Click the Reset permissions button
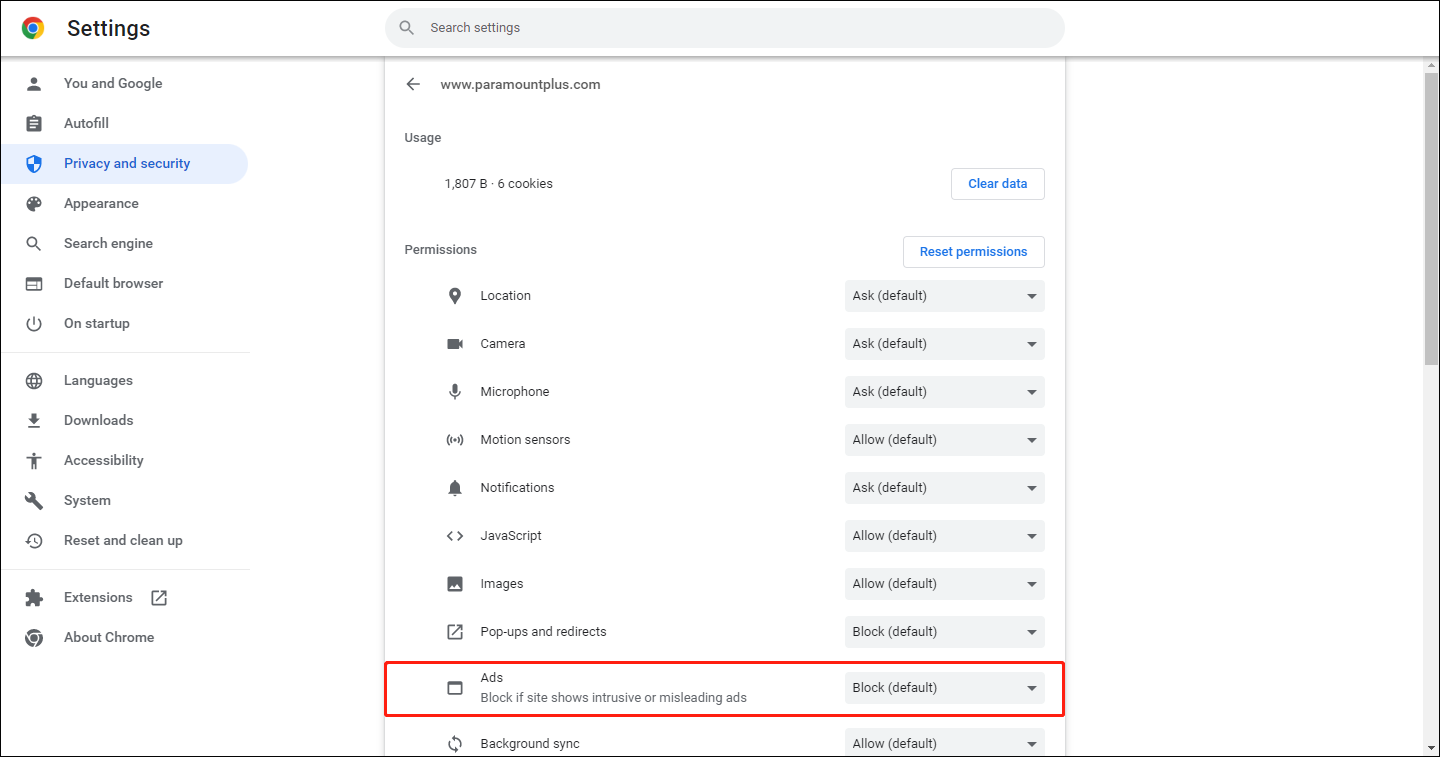Image resolution: width=1440 pixels, height=757 pixels. click(x=973, y=251)
